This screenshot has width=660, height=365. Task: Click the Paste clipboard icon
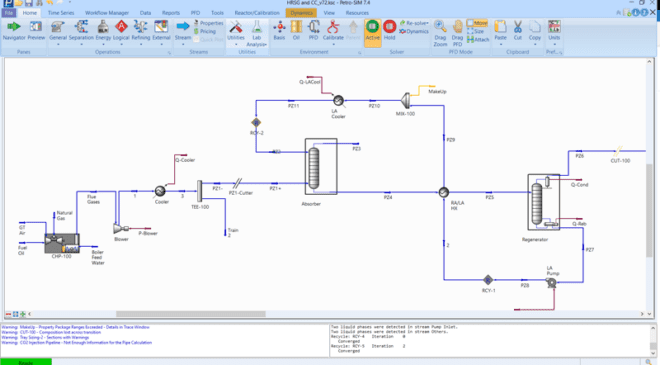[500, 27]
